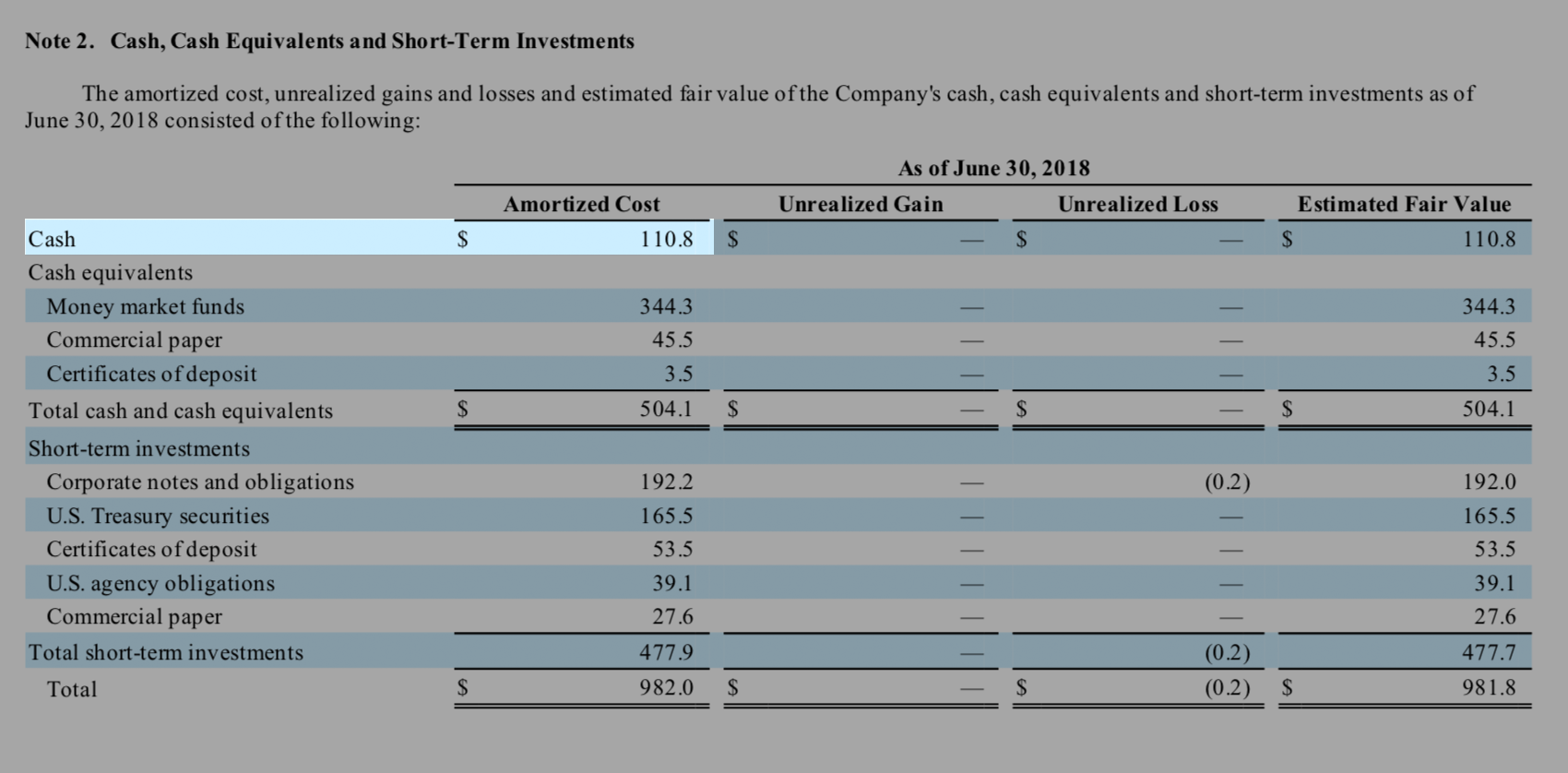The height and width of the screenshot is (773, 1568).
Task: Select the highlighted Cash row label
Action: [53, 239]
